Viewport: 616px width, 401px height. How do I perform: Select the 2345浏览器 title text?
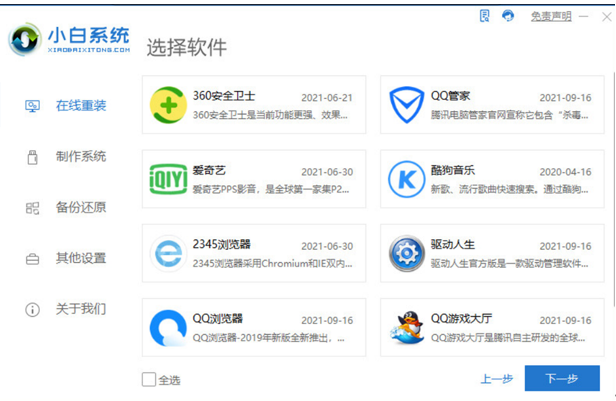(x=222, y=244)
